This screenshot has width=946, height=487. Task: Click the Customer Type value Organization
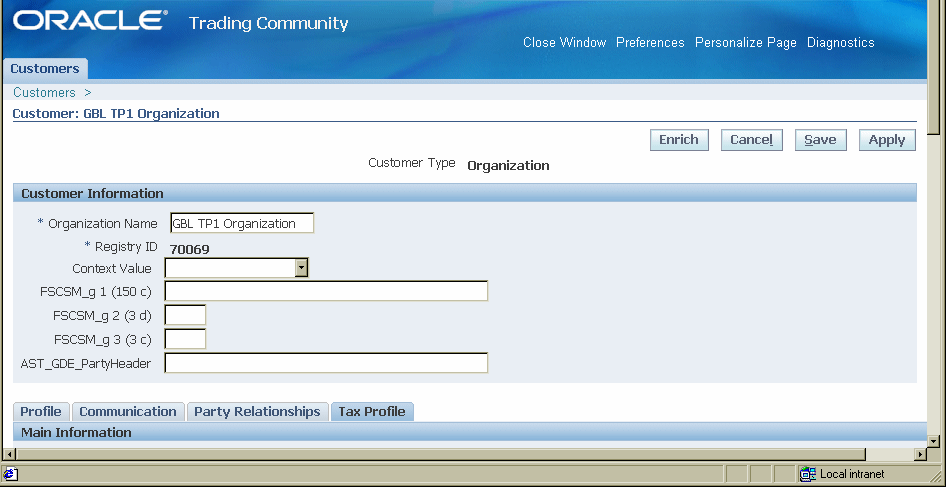coord(508,166)
